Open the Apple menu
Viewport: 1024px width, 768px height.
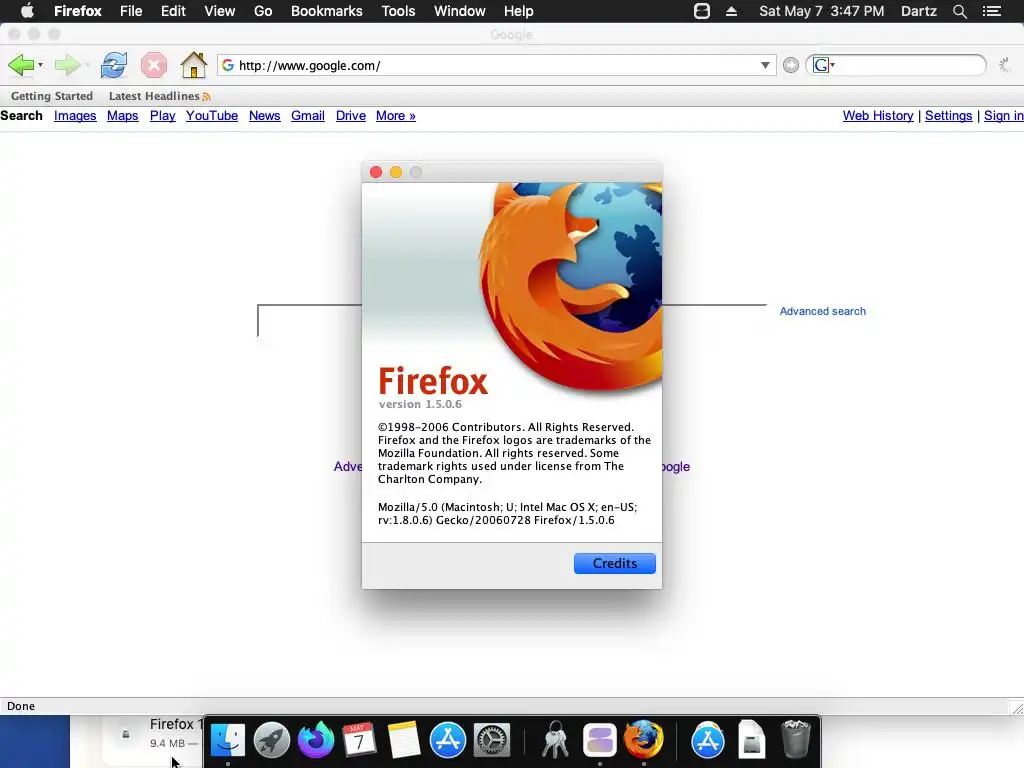(x=27, y=11)
